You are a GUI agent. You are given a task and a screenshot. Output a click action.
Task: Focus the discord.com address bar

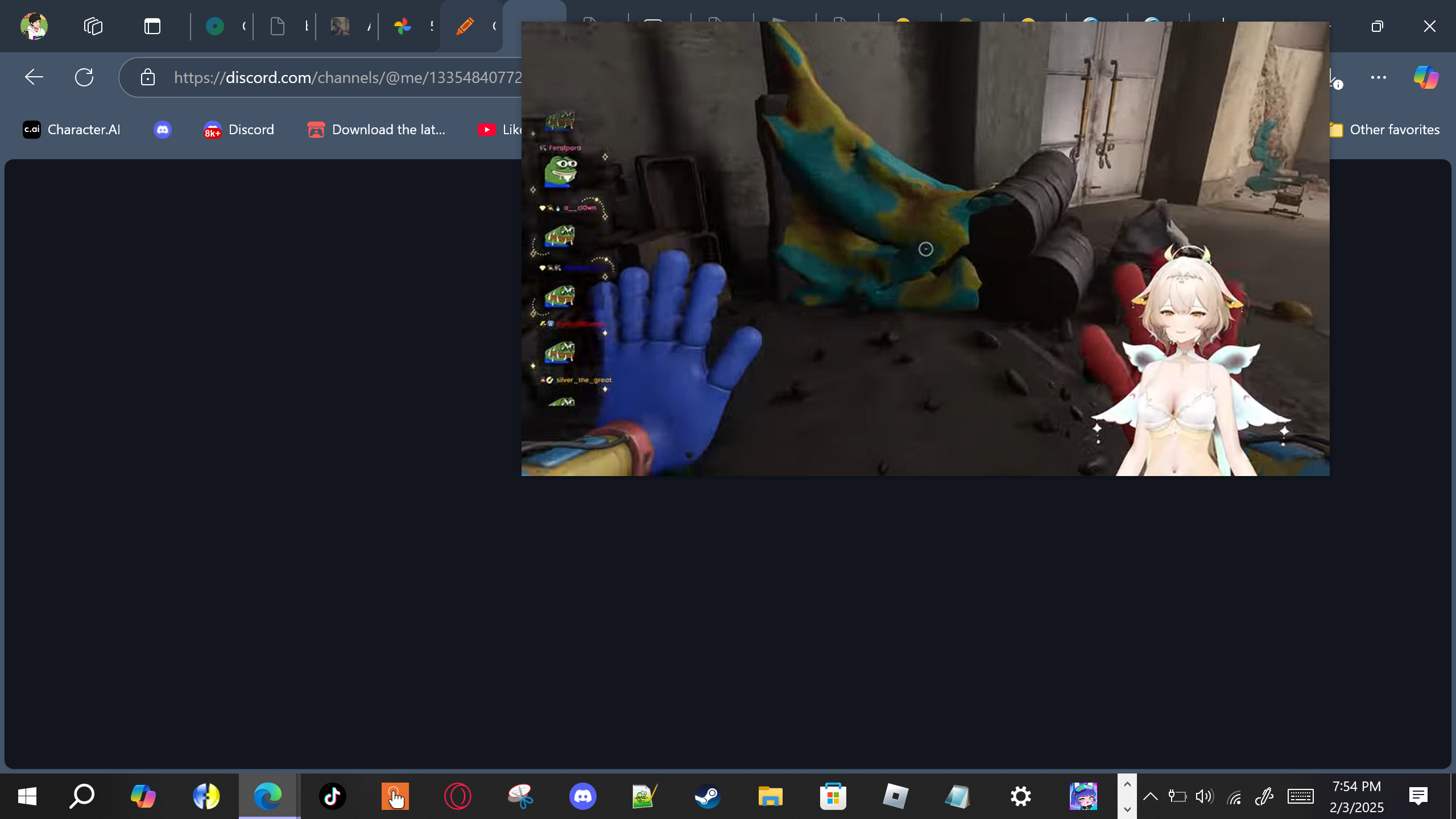(x=347, y=77)
